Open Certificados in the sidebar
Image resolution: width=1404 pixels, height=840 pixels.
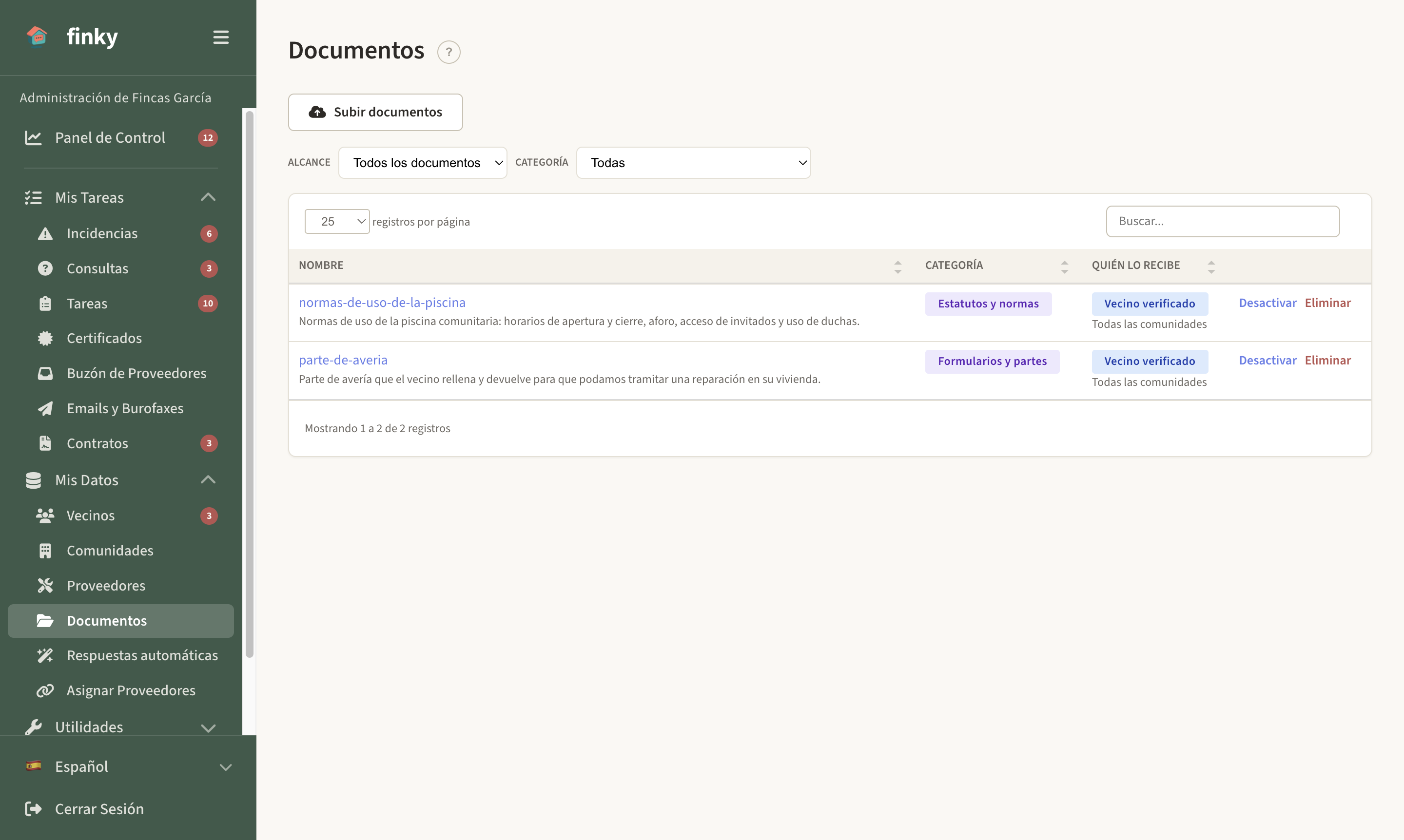point(120,339)
